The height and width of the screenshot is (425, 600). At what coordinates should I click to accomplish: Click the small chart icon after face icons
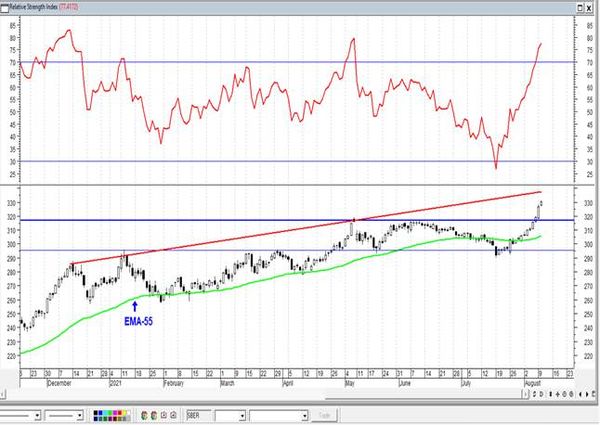164,415
